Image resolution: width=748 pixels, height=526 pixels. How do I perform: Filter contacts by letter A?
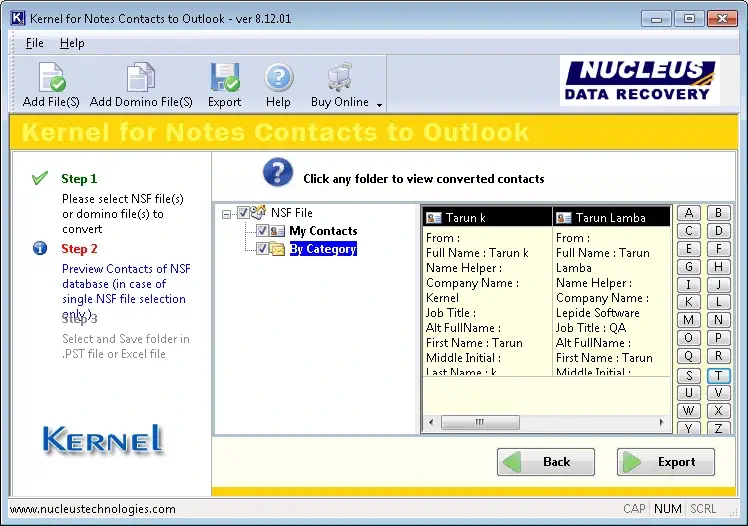click(689, 213)
